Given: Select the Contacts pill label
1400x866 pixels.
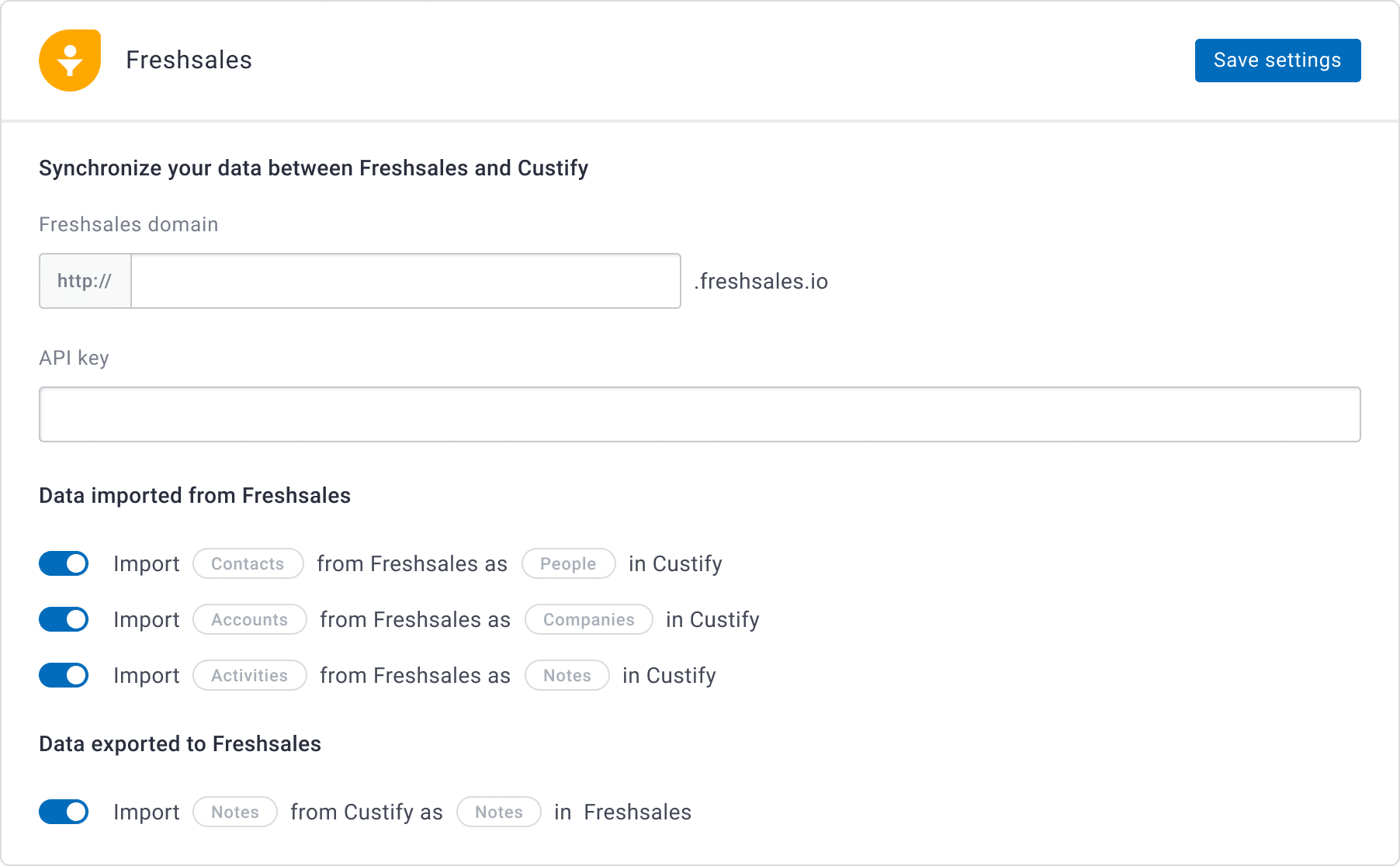Looking at the screenshot, I should tap(248, 563).
